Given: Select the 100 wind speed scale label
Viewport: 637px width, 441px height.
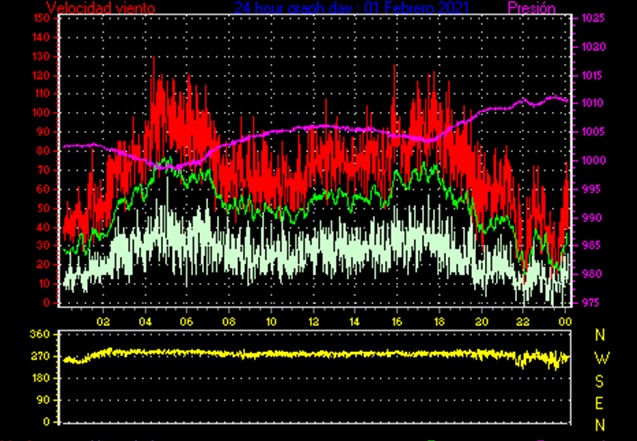Looking at the screenshot, I should (x=40, y=113).
